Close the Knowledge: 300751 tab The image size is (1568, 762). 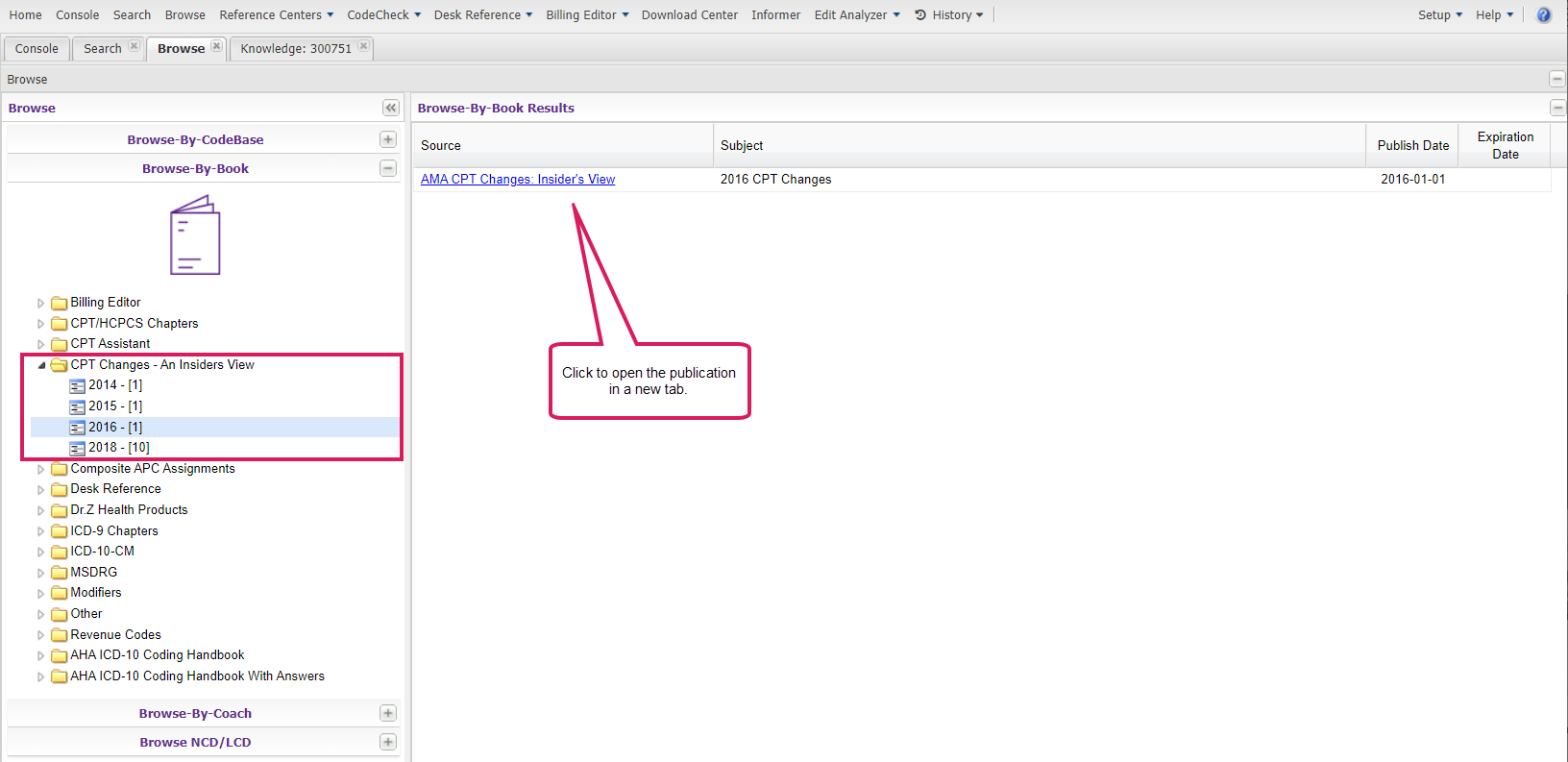click(x=363, y=46)
